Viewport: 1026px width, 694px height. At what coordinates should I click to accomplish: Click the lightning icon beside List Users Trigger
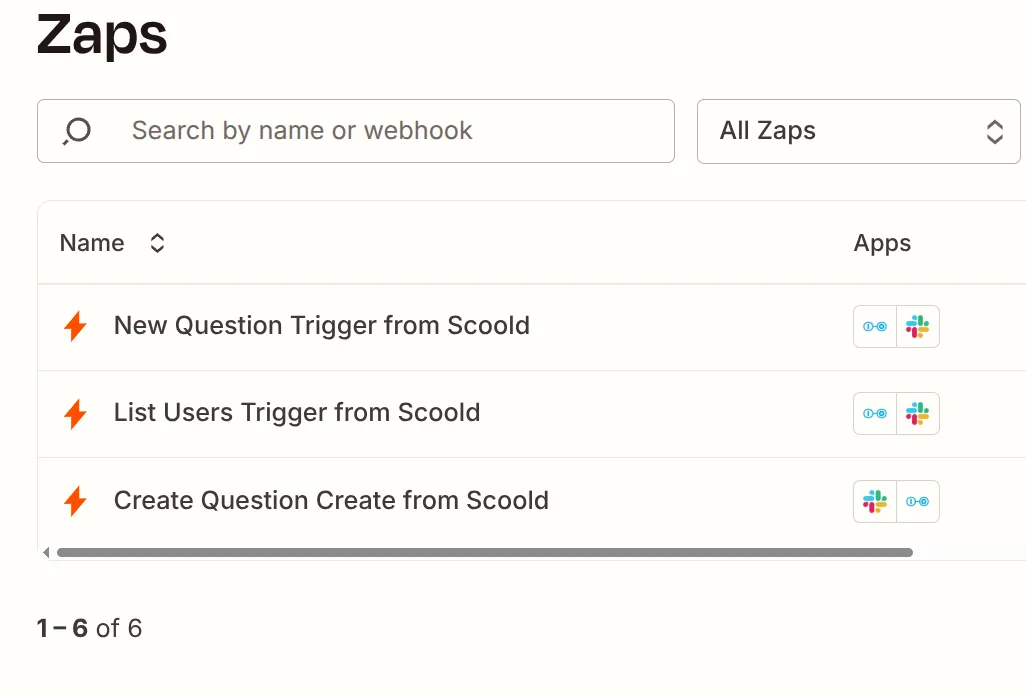pyautogui.click(x=74, y=412)
